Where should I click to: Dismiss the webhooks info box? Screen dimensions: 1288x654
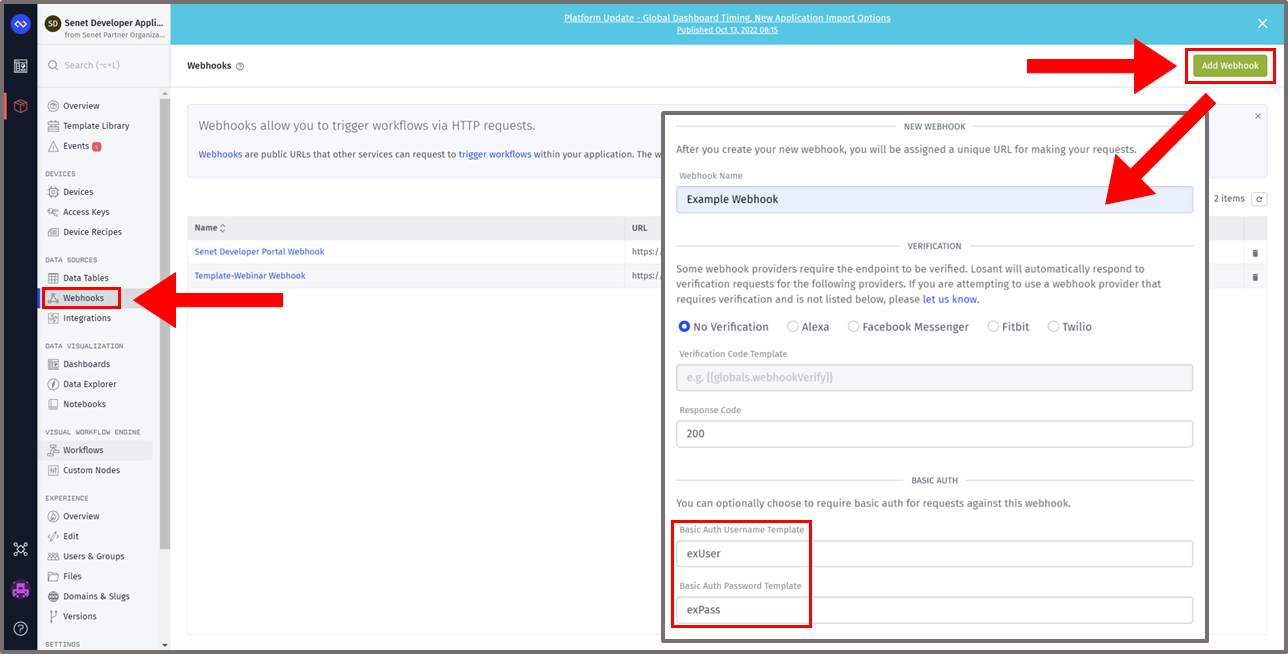(x=1258, y=116)
